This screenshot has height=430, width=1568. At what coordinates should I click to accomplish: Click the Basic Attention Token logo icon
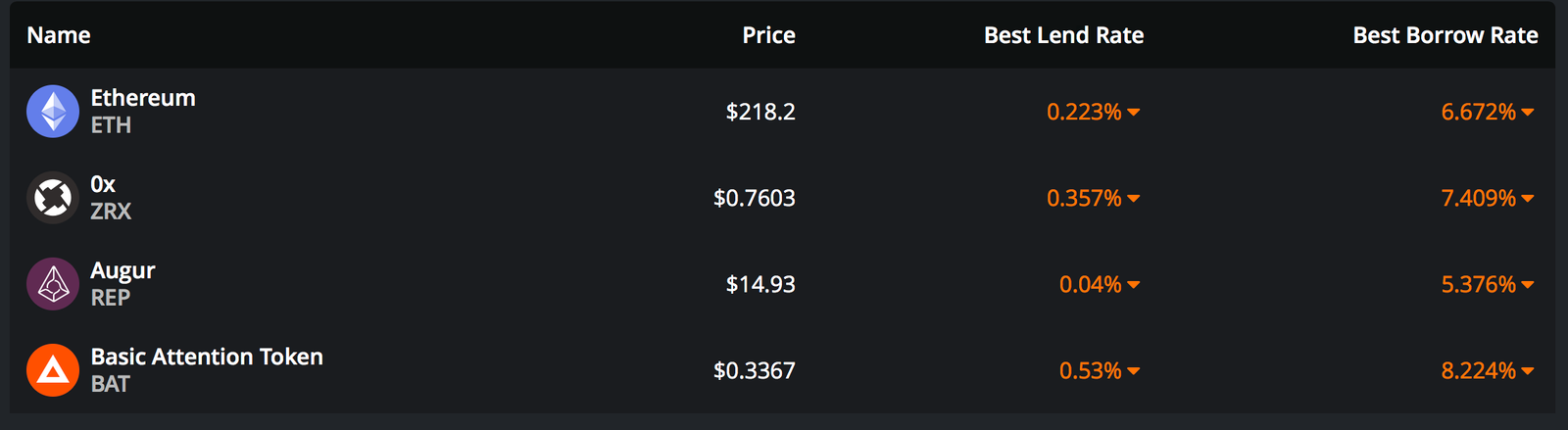pyautogui.click(x=53, y=369)
